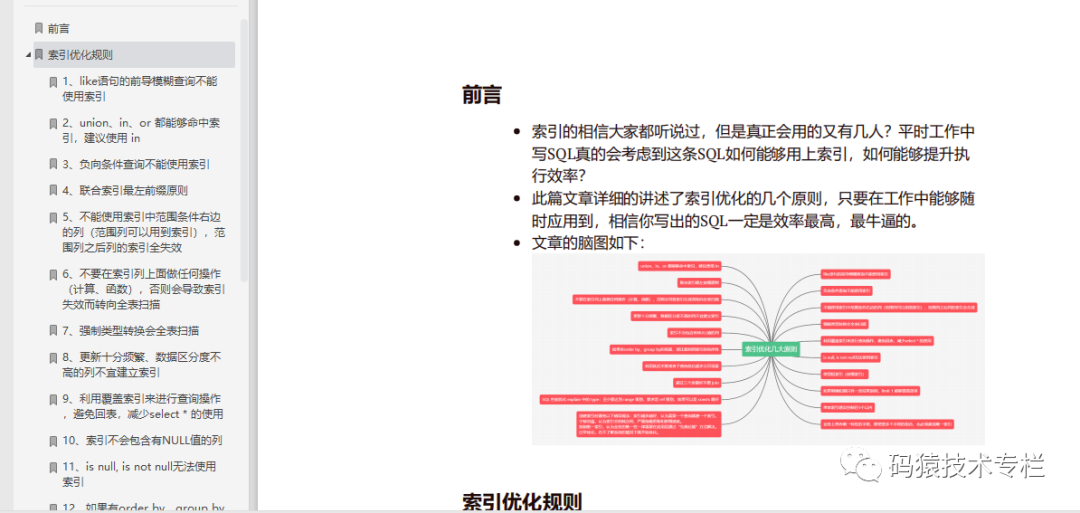
Task: Collapse the 索引优化规则 bookmark tree
Action: pyautogui.click(x=28, y=55)
